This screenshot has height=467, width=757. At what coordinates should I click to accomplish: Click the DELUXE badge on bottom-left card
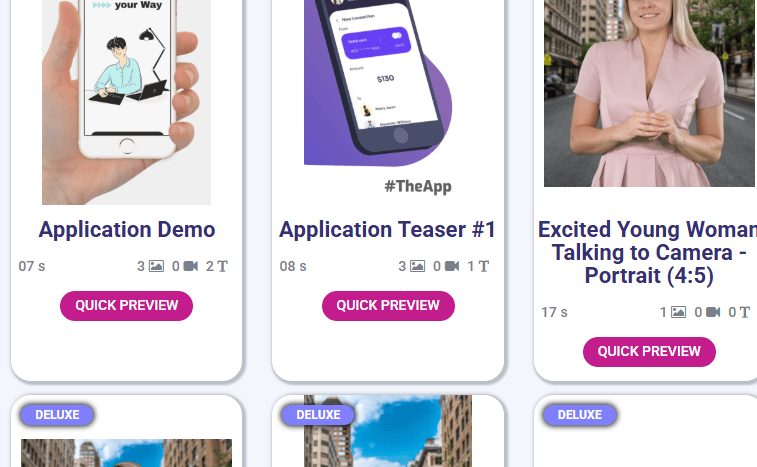pyautogui.click(x=57, y=415)
